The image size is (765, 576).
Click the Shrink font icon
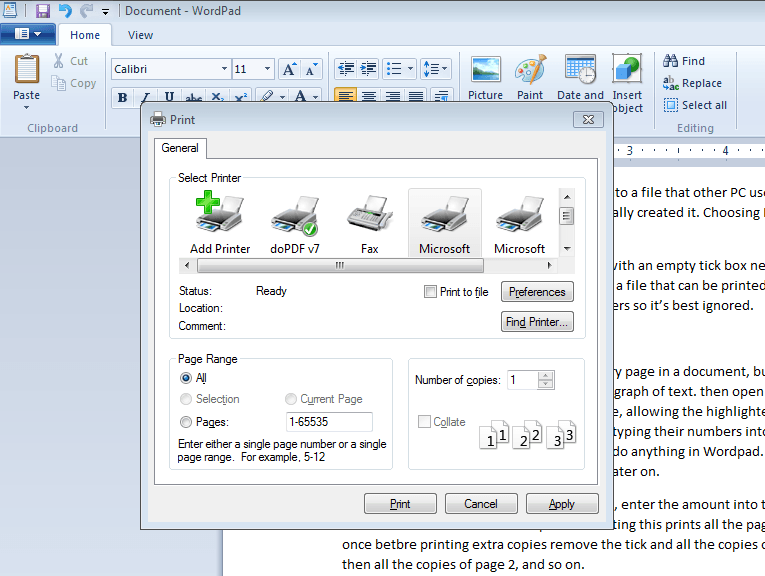[311, 69]
